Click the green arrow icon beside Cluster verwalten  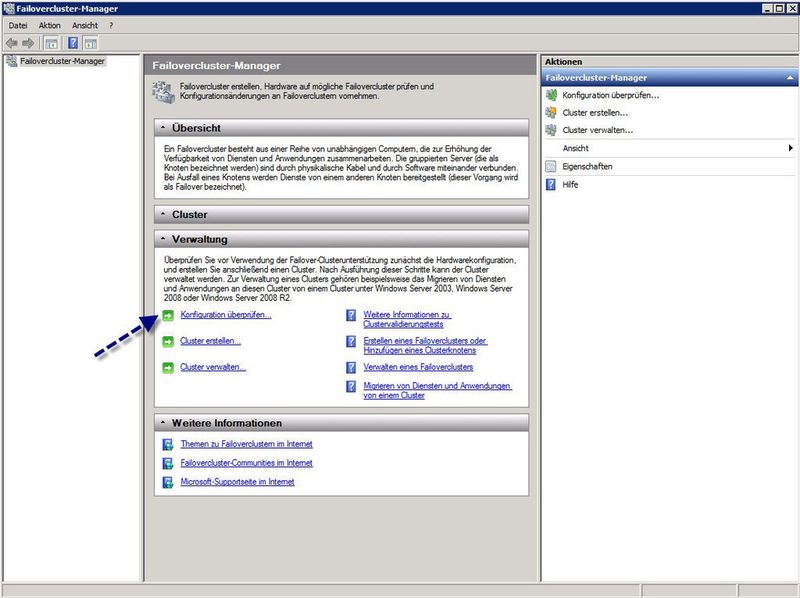(x=168, y=367)
